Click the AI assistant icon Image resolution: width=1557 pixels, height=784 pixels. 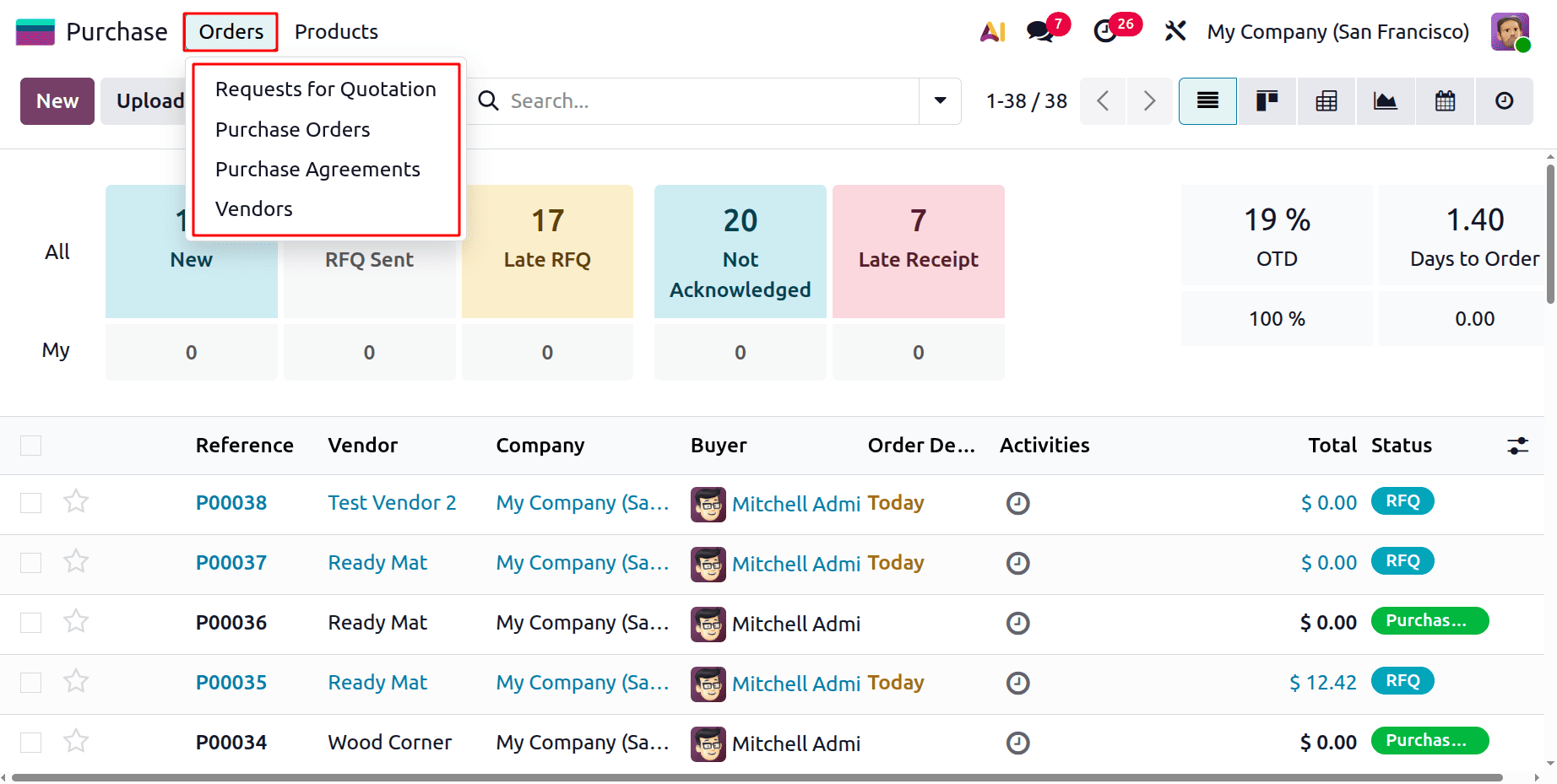[992, 31]
